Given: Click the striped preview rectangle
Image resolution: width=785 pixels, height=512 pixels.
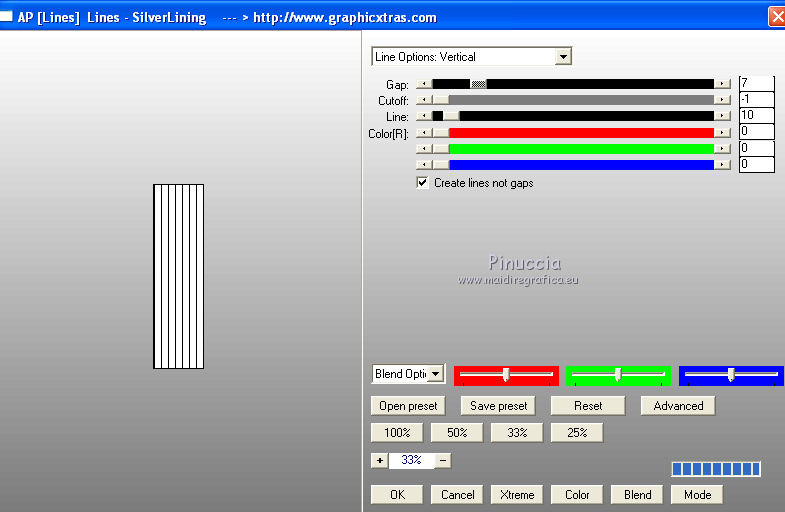Looking at the screenshot, I should coord(179,276).
